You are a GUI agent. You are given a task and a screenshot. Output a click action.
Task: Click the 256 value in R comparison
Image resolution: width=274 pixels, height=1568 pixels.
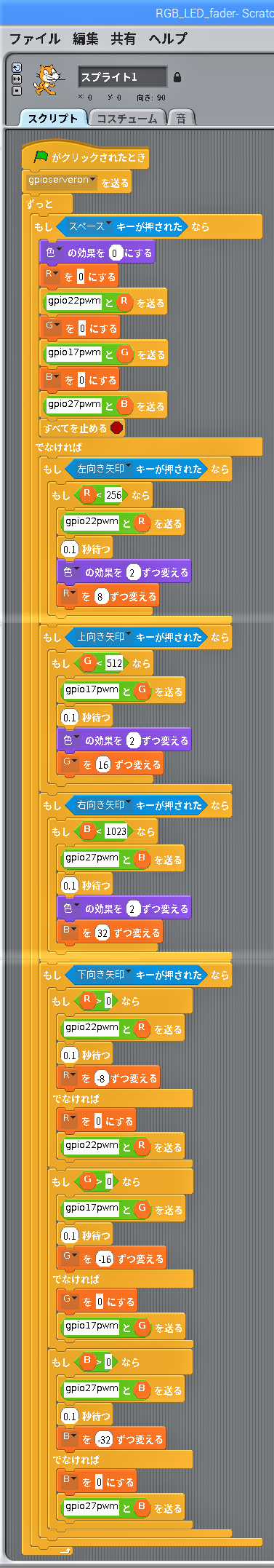pos(113,495)
